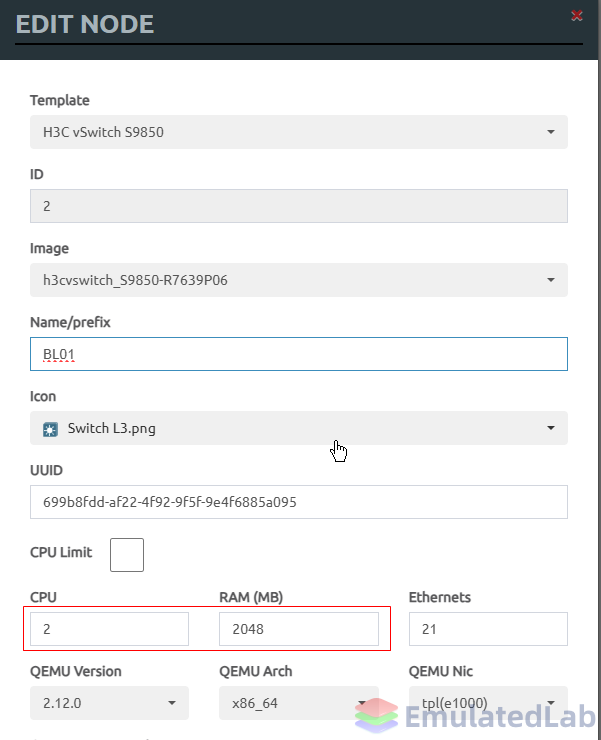Click the ID field containing 2

coord(299,206)
